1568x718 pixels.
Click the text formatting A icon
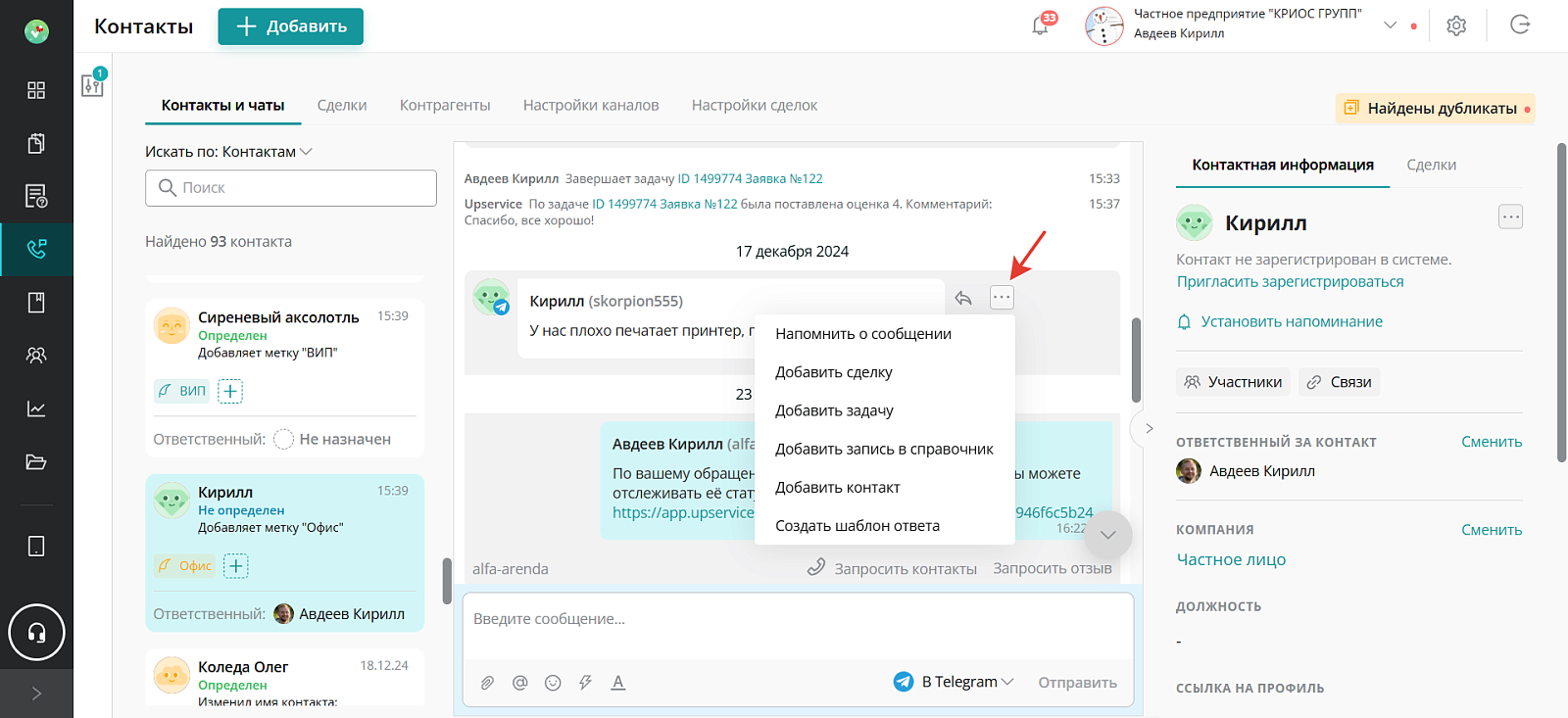tap(618, 683)
